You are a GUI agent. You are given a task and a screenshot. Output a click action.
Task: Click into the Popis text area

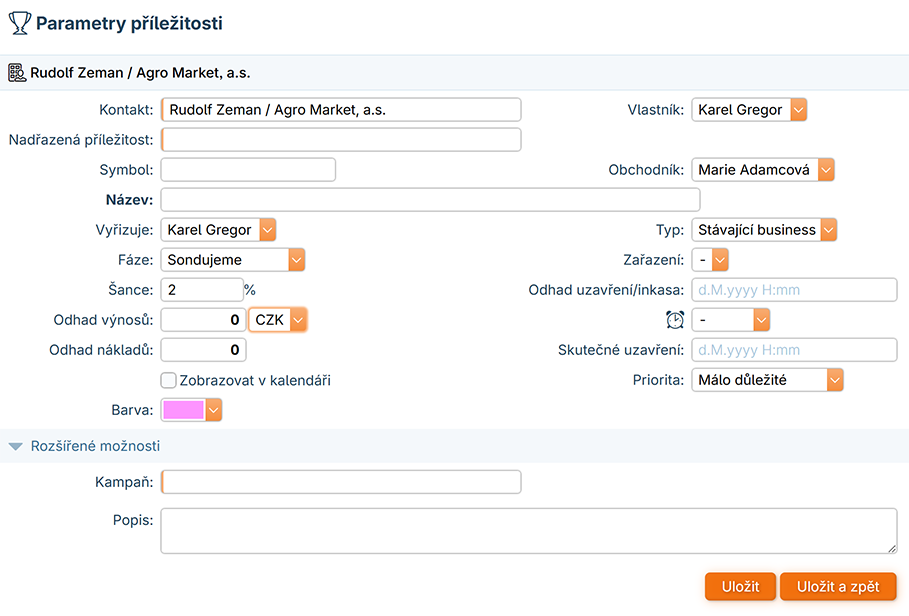tap(528, 530)
